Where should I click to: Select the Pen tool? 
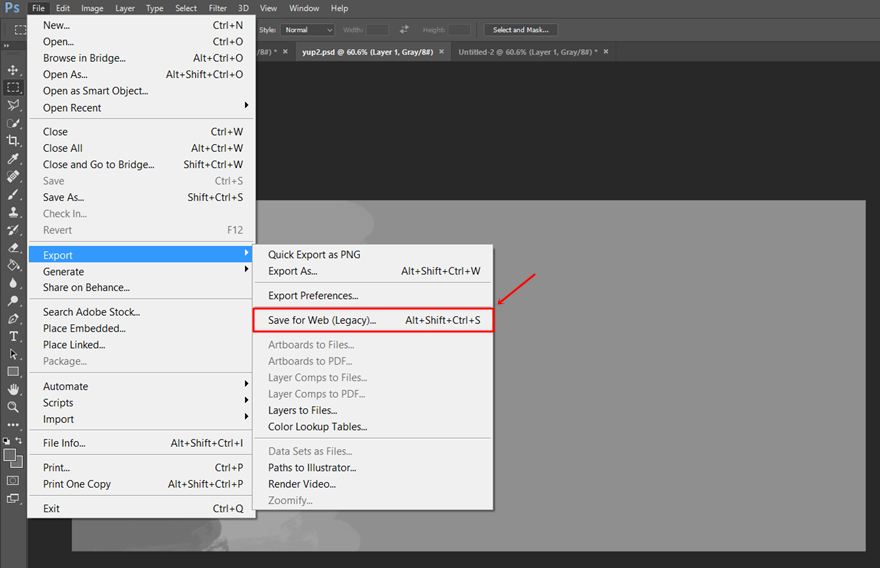click(13, 319)
